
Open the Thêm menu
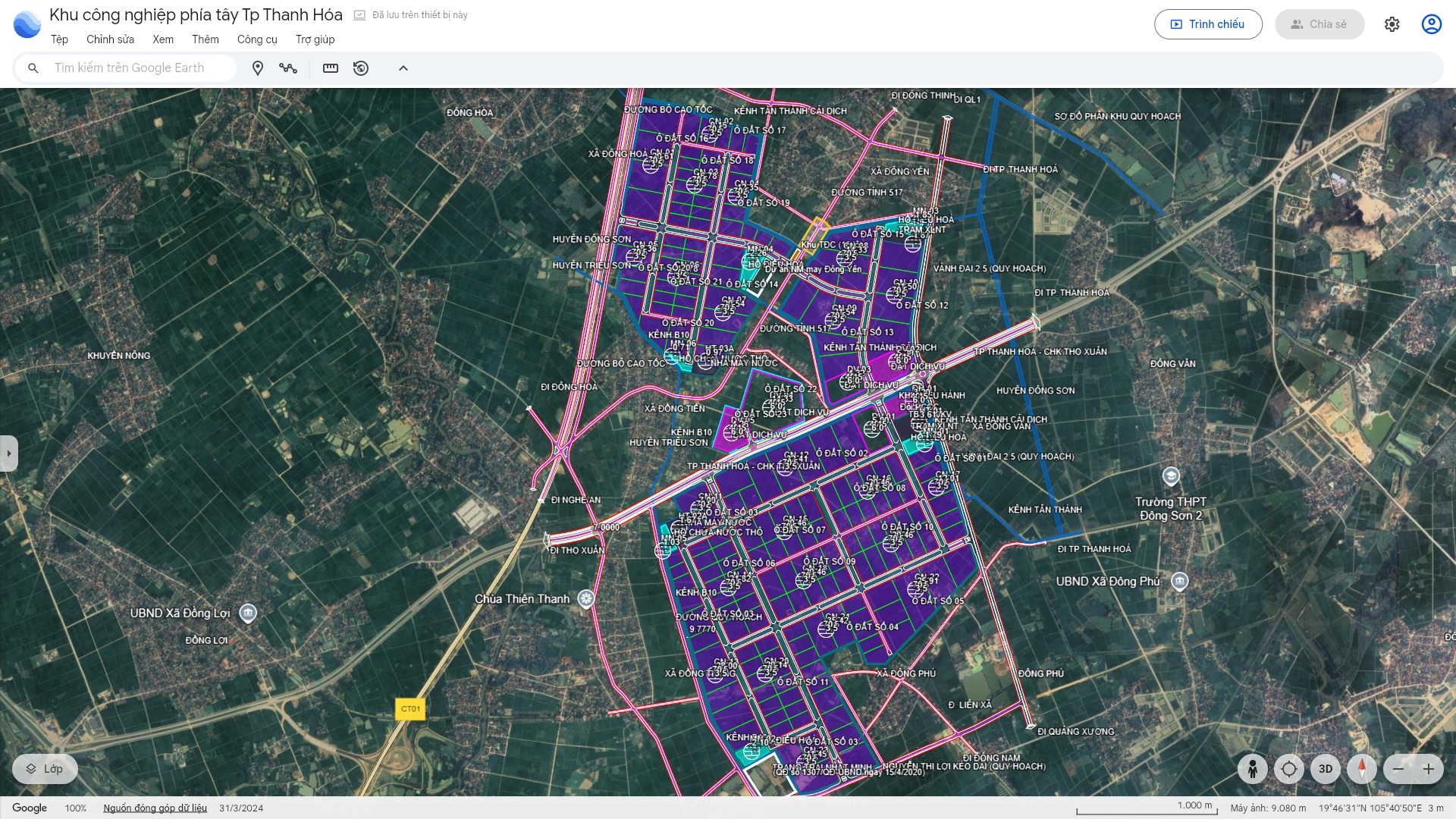point(206,39)
